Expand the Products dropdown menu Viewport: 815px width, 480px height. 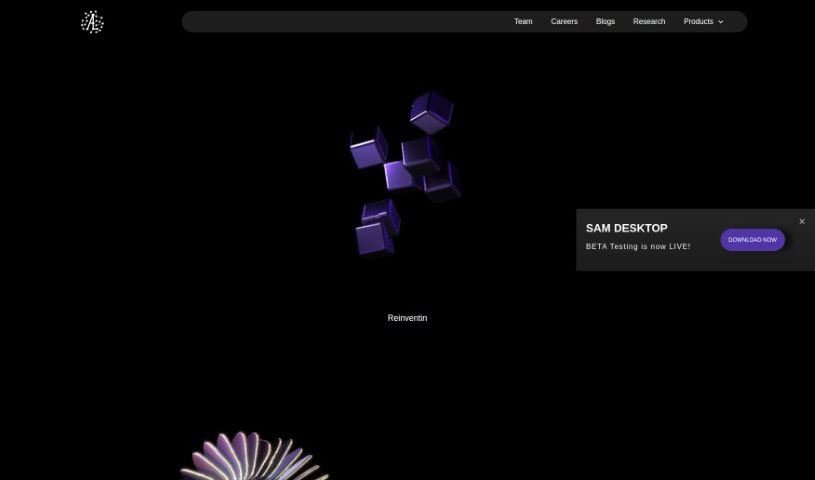(703, 21)
